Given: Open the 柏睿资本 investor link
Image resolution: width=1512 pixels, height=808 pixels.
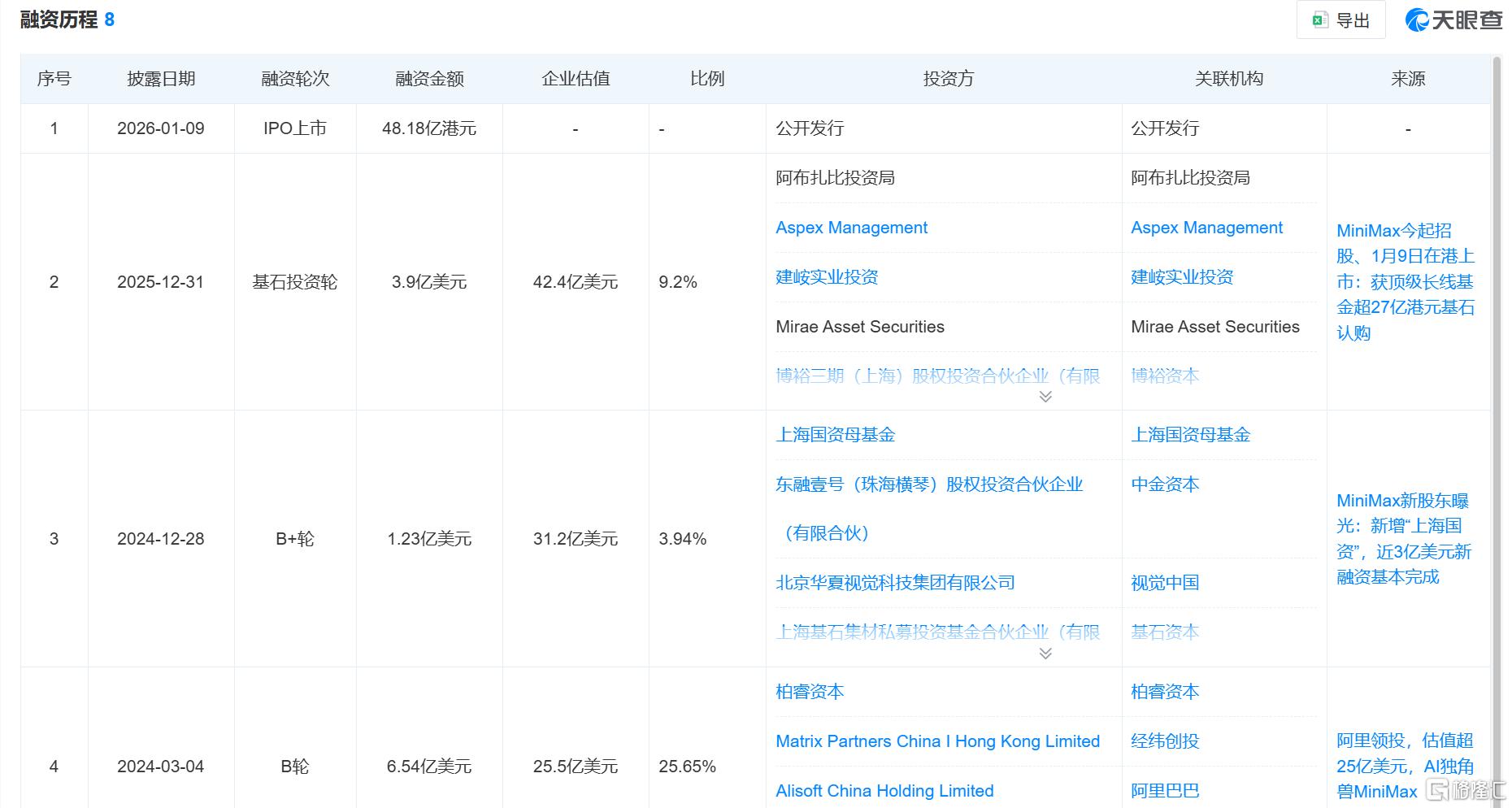Looking at the screenshot, I should pos(810,692).
